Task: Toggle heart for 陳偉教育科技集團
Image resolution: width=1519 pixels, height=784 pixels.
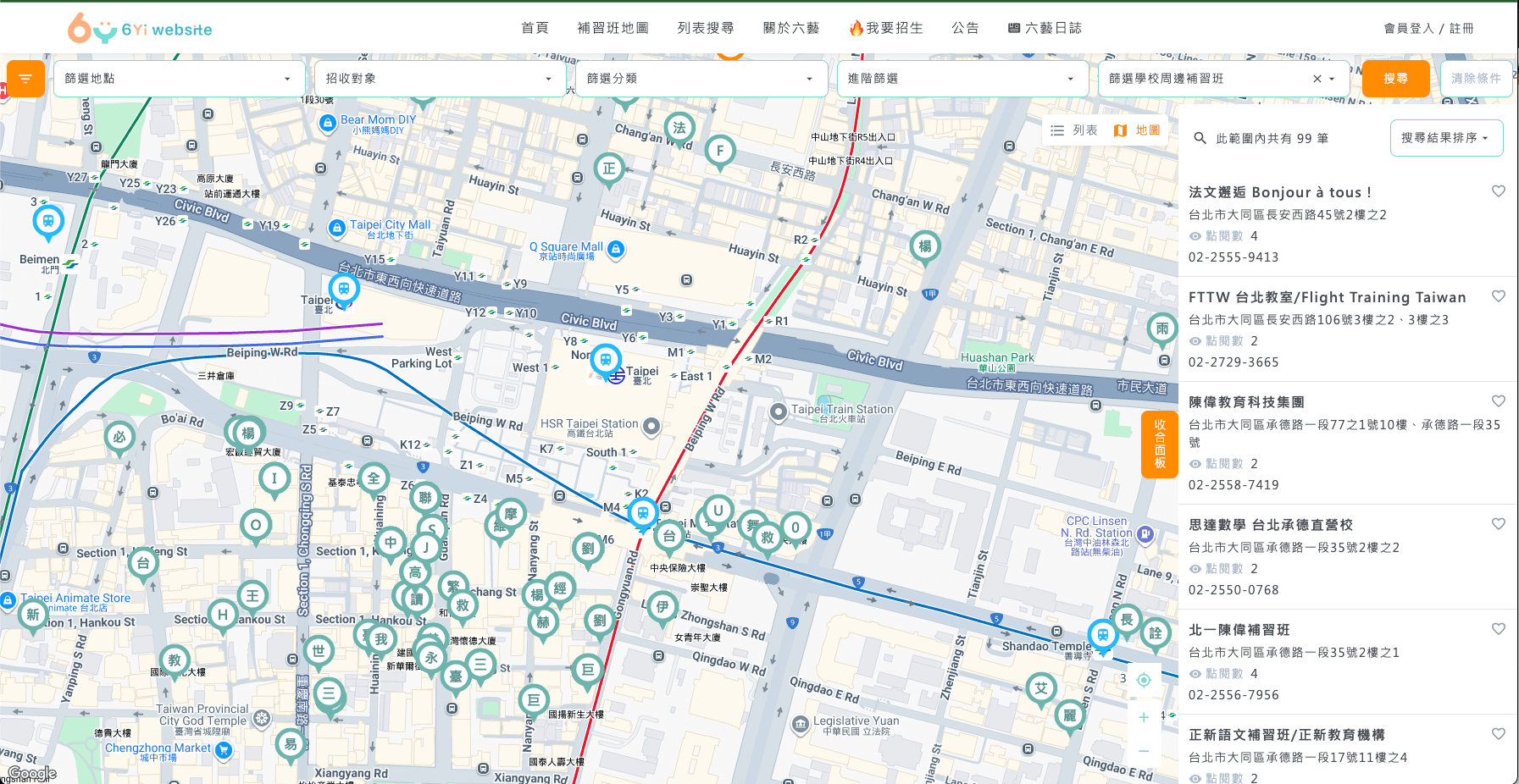Action: 1499,401
